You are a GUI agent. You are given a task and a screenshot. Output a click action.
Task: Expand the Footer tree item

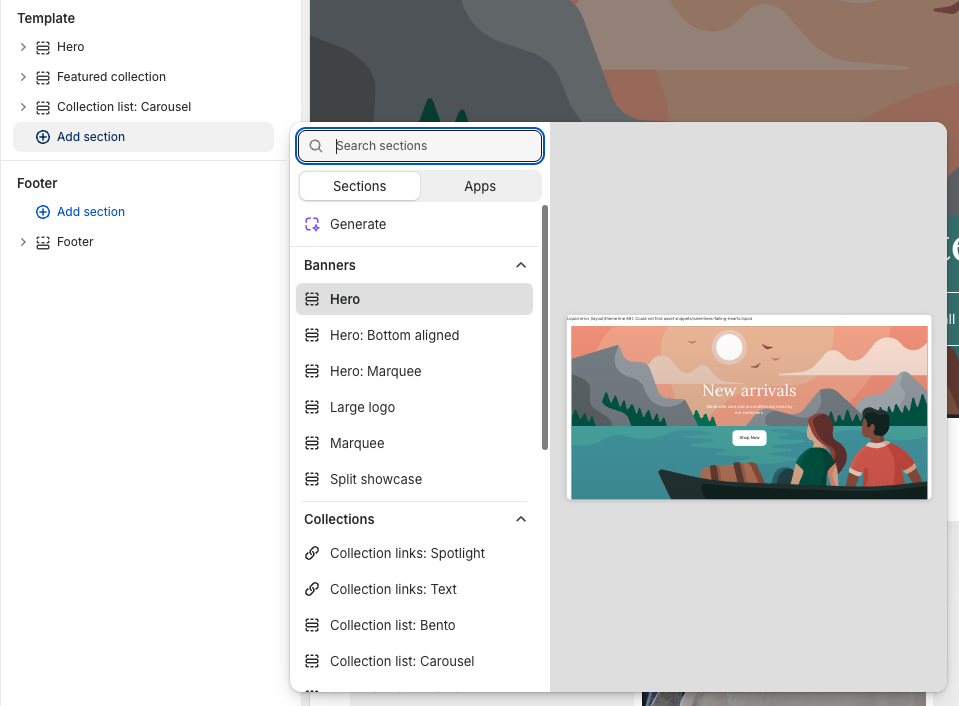(23, 242)
